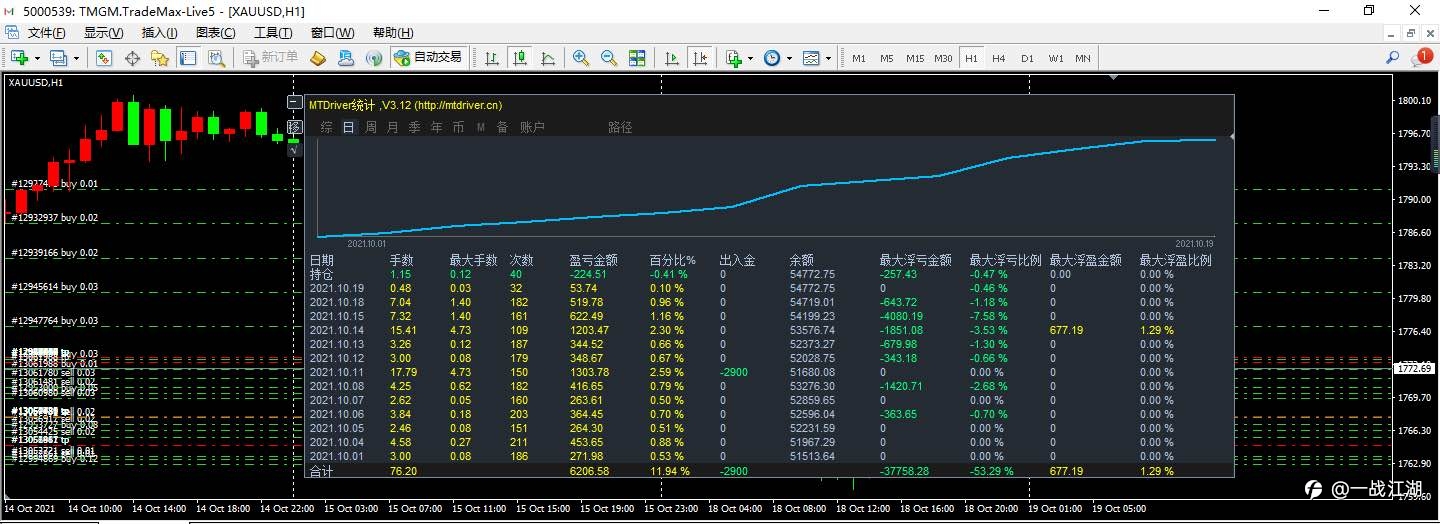Tile chart windows with grid icon

coord(636,58)
